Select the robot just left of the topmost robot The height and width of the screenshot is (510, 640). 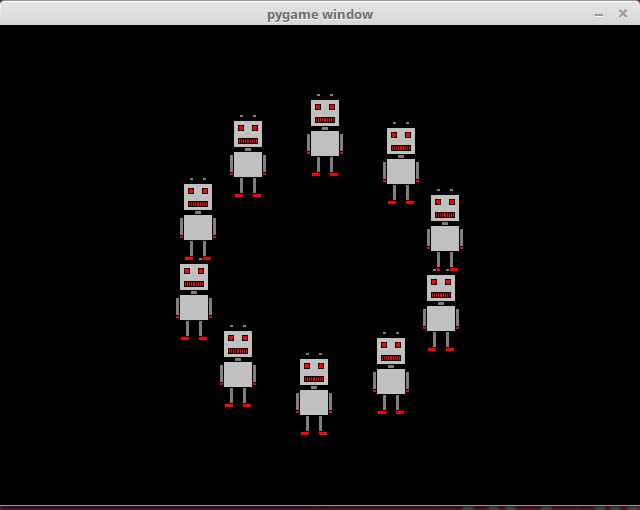click(248, 157)
